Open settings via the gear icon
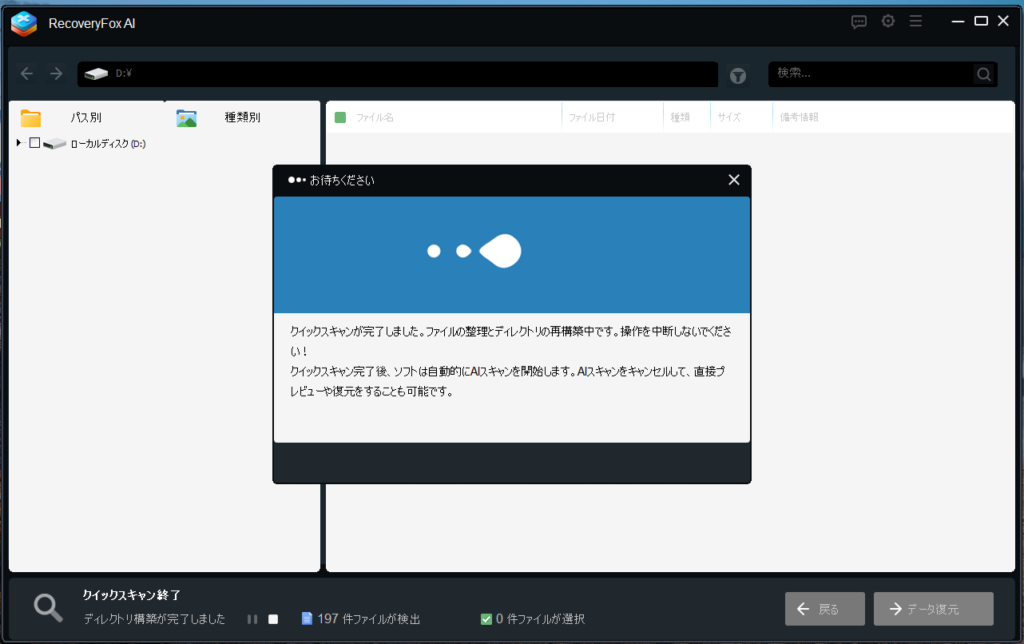The height and width of the screenshot is (644, 1024). pos(887,21)
